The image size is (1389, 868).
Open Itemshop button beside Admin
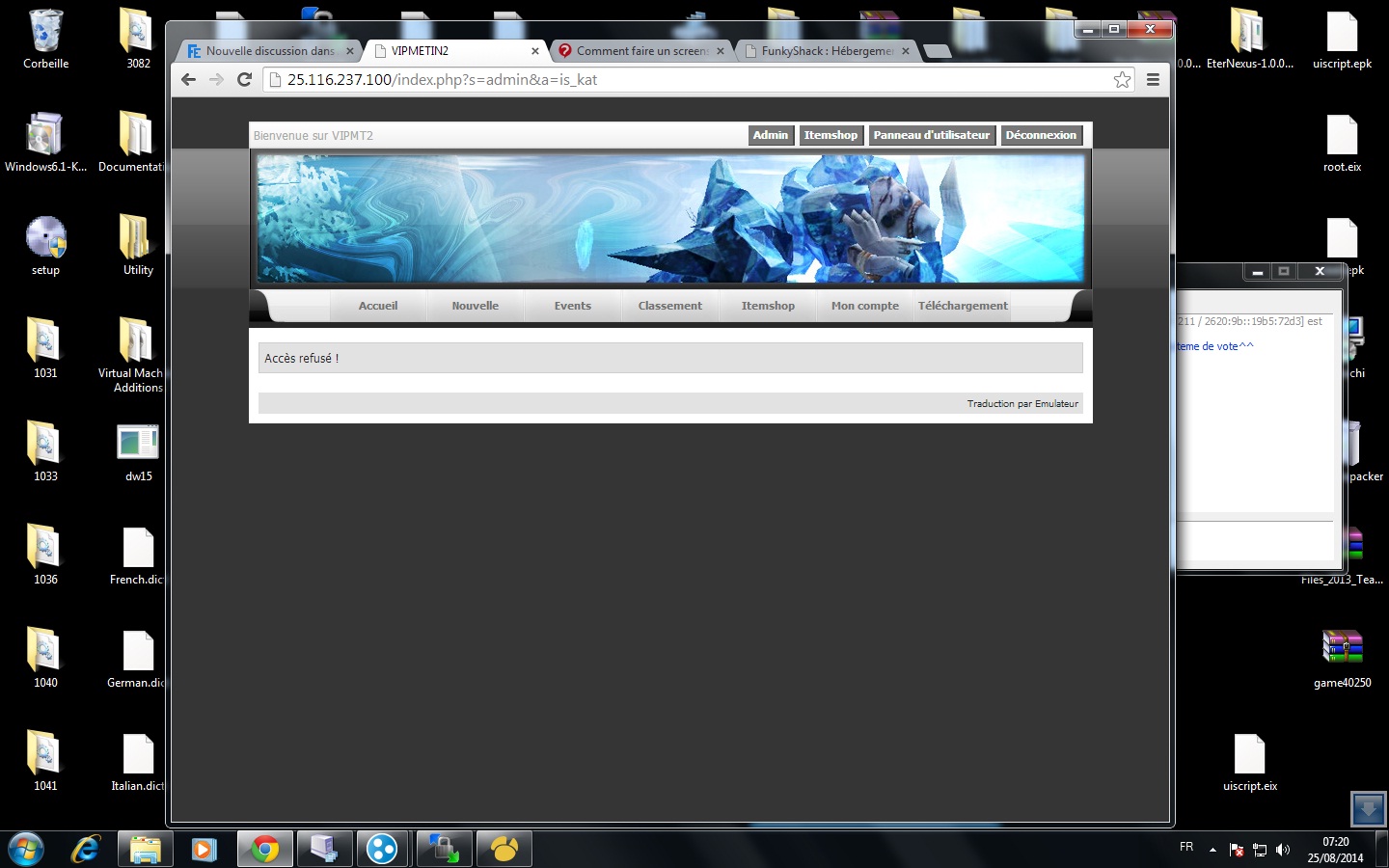pos(831,135)
